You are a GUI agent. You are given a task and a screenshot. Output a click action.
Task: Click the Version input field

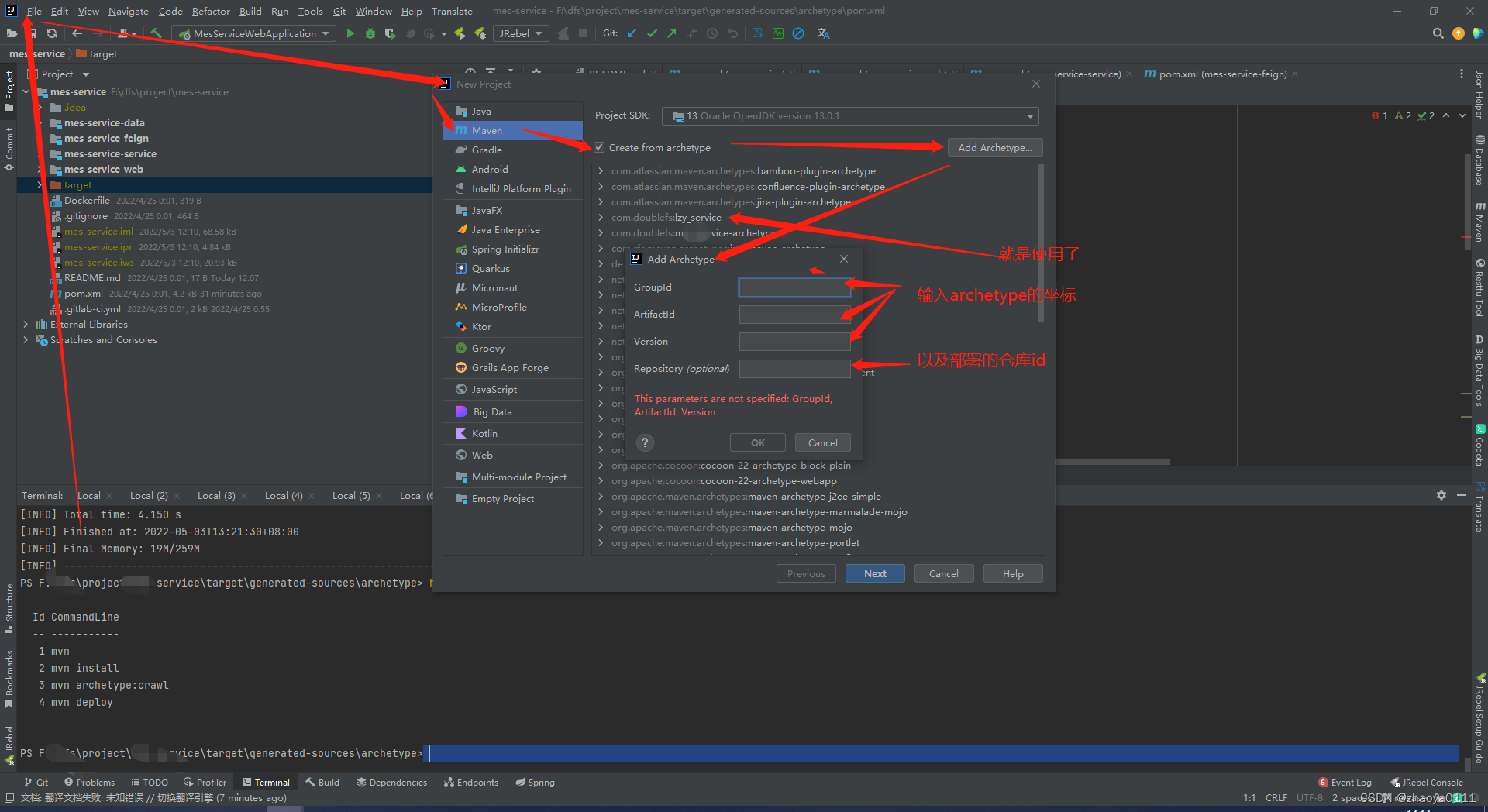point(795,342)
